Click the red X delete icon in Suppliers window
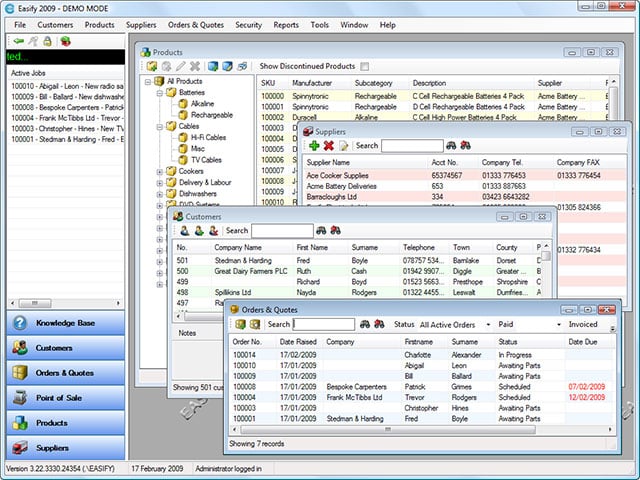The image size is (640, 480). [329, 145]
